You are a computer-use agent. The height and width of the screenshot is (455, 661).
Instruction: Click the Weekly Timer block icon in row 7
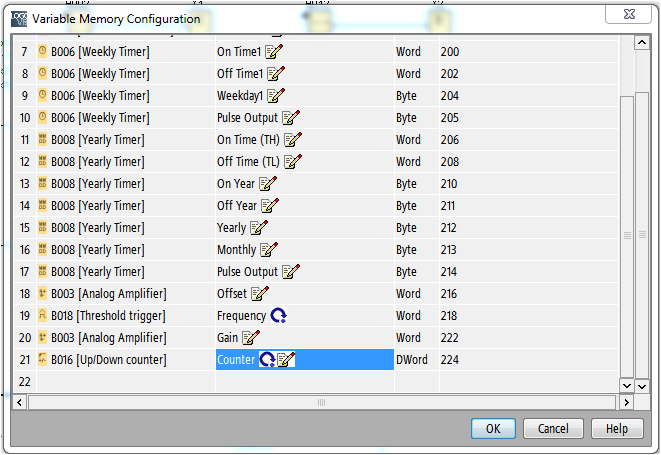click(42, 51)
